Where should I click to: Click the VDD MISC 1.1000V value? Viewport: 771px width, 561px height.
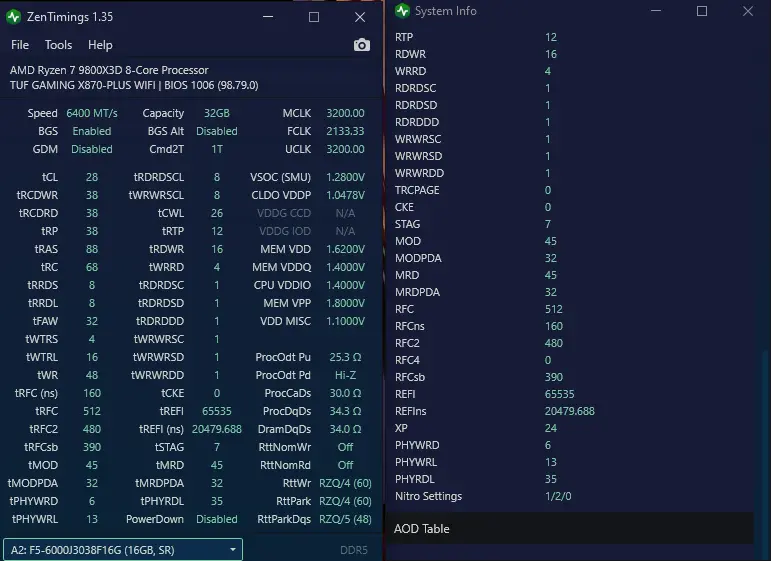point(345,321)
